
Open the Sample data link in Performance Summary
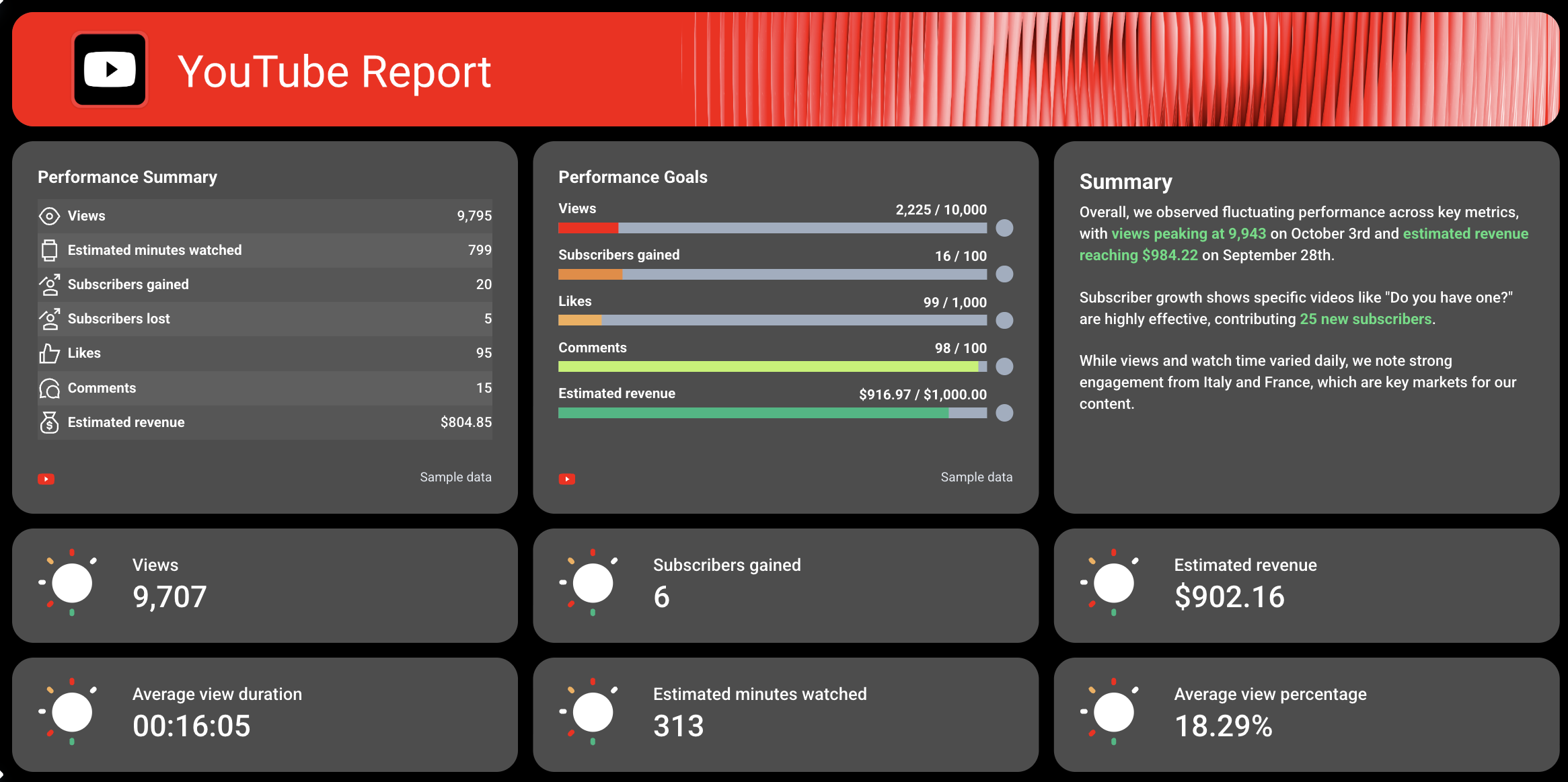click(455, 477)
